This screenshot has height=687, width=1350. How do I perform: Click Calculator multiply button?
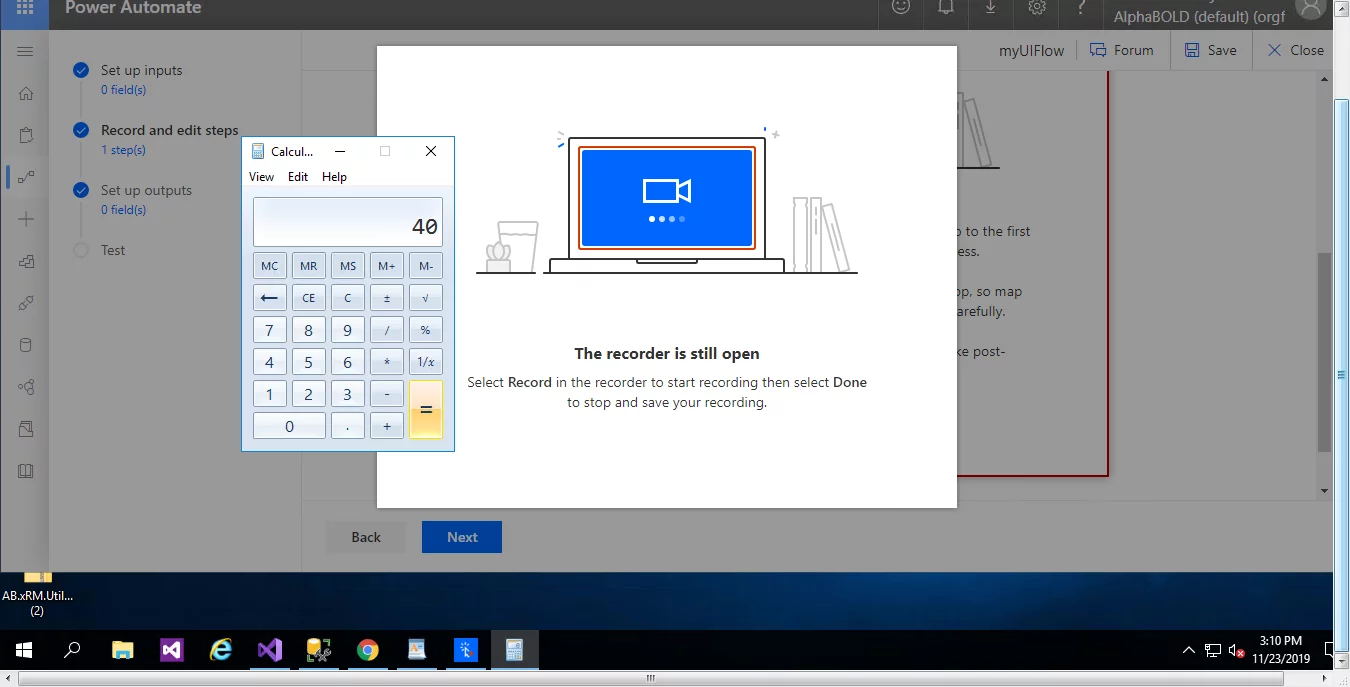click(387, 362)
